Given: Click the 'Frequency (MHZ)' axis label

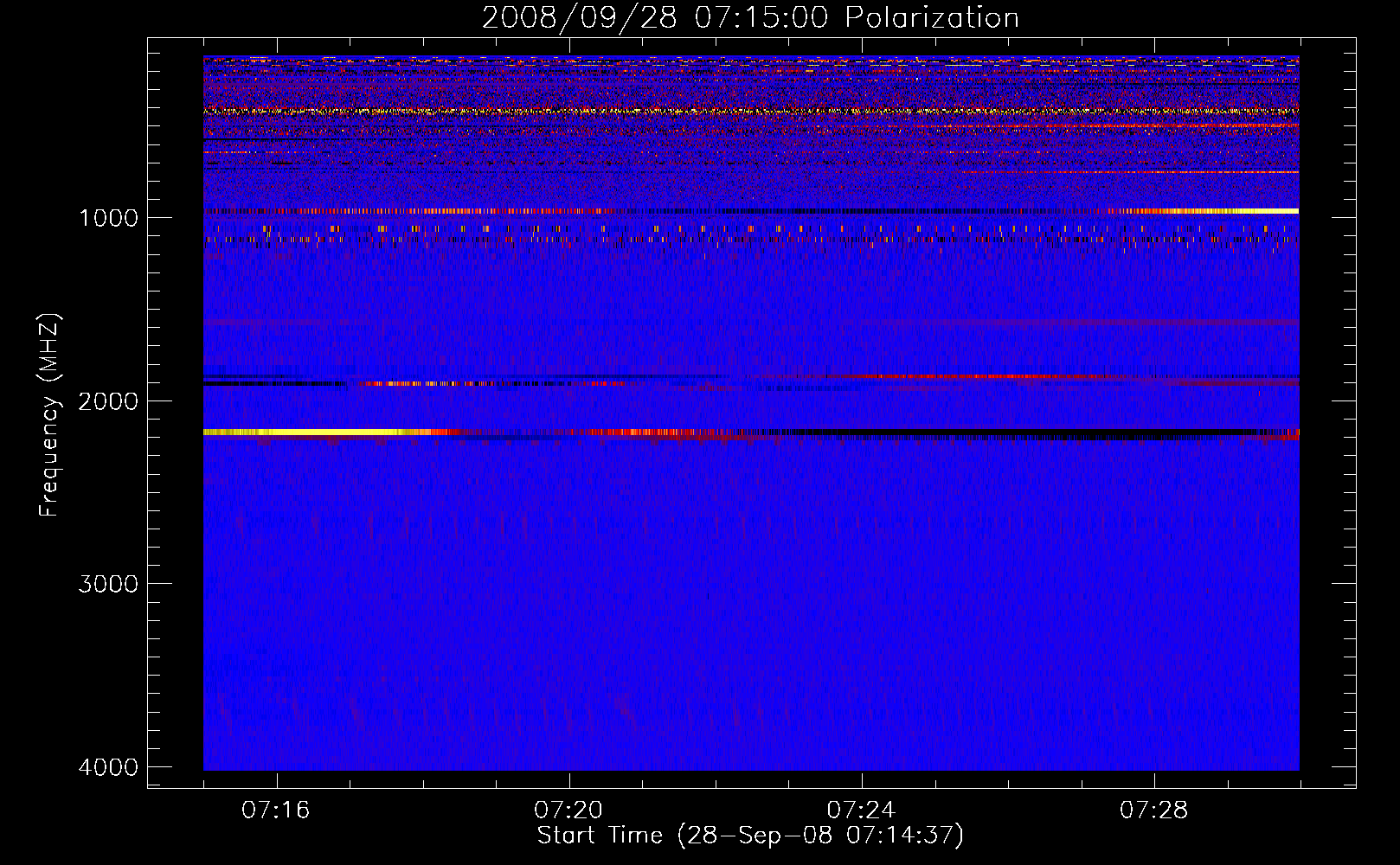Looking at the screenshot, I should point(50,415).
